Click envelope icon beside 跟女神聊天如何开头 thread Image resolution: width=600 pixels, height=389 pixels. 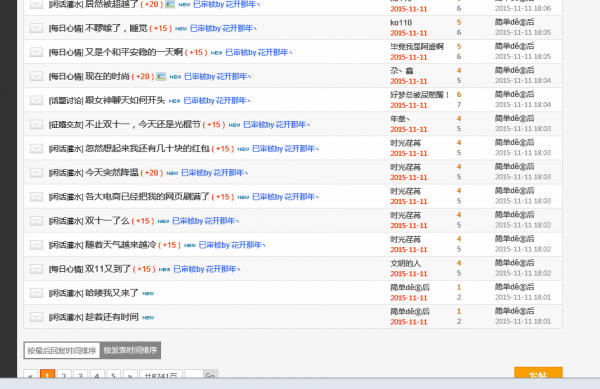(x=36, y=100)
